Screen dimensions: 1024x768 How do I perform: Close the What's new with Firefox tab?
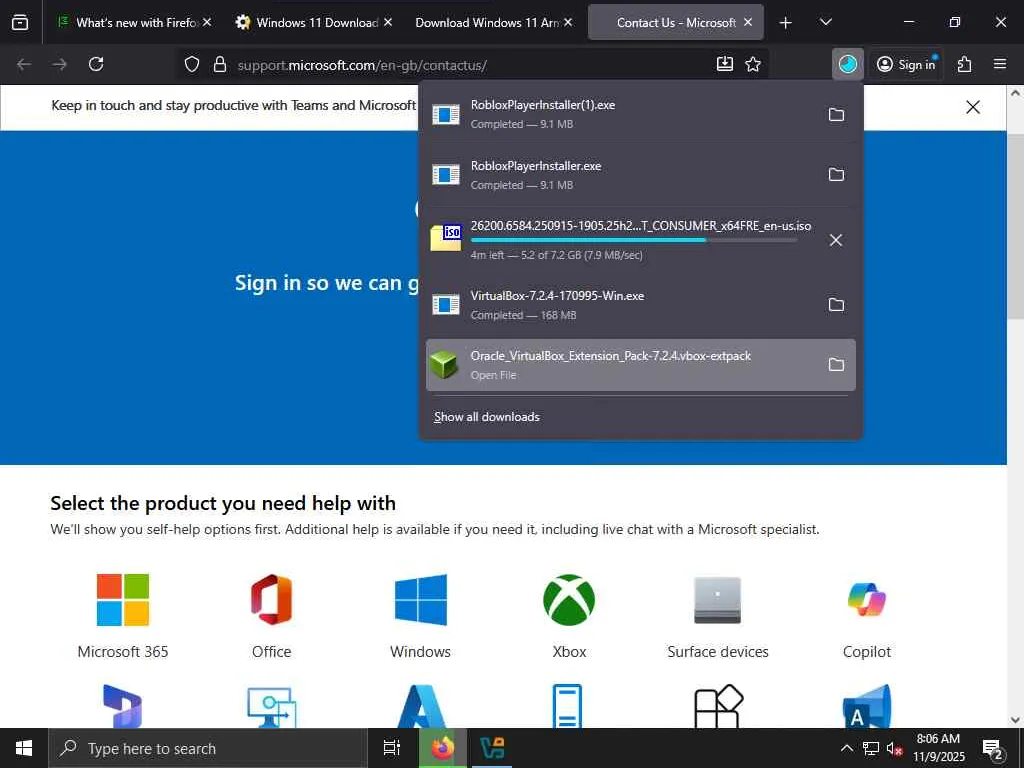tap(207, 22)
